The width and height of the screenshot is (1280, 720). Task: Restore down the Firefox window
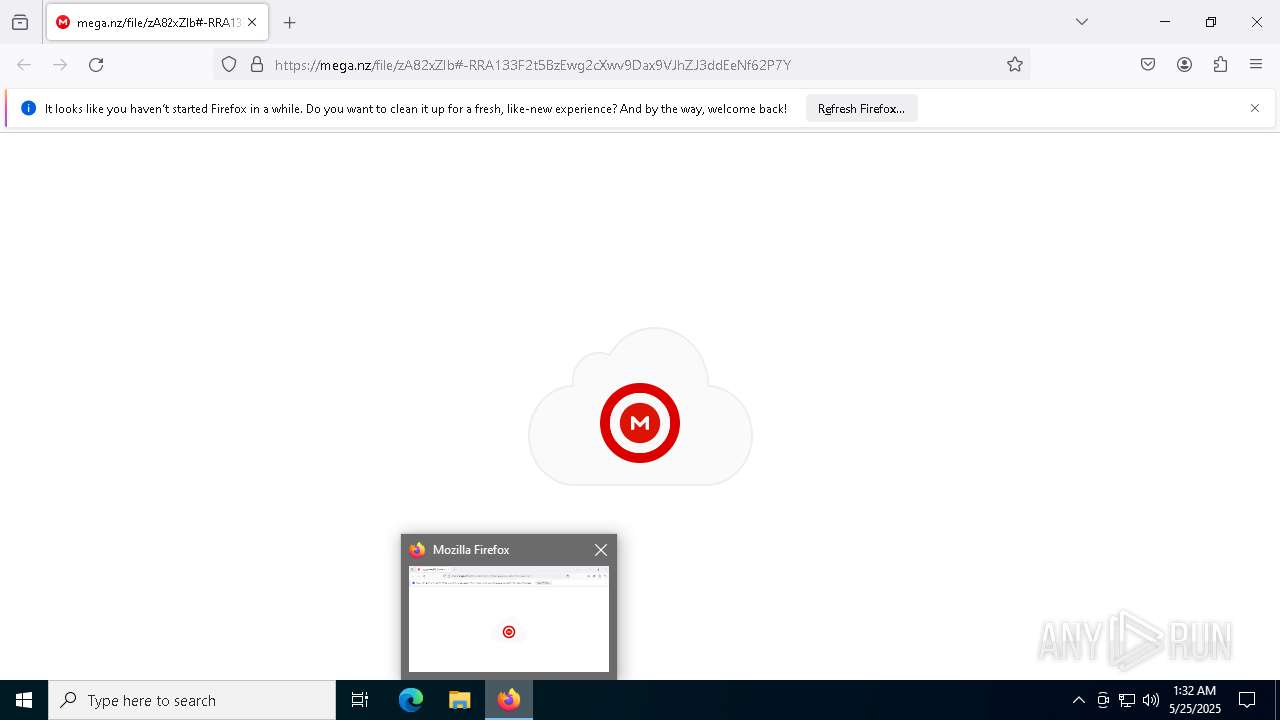(1211, 22)
